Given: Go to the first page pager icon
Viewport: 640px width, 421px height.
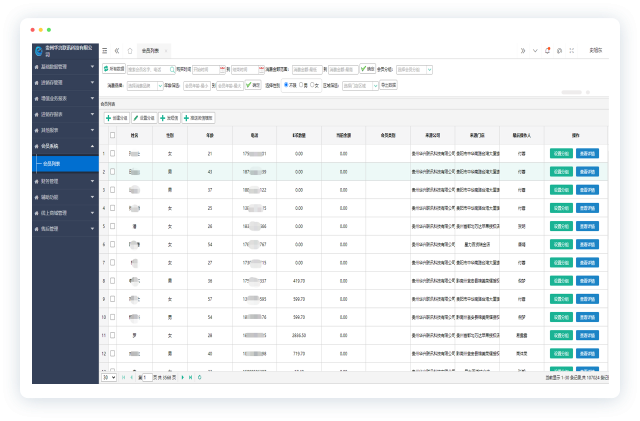Looking at the screenshot, I should (x=124, y=377).
